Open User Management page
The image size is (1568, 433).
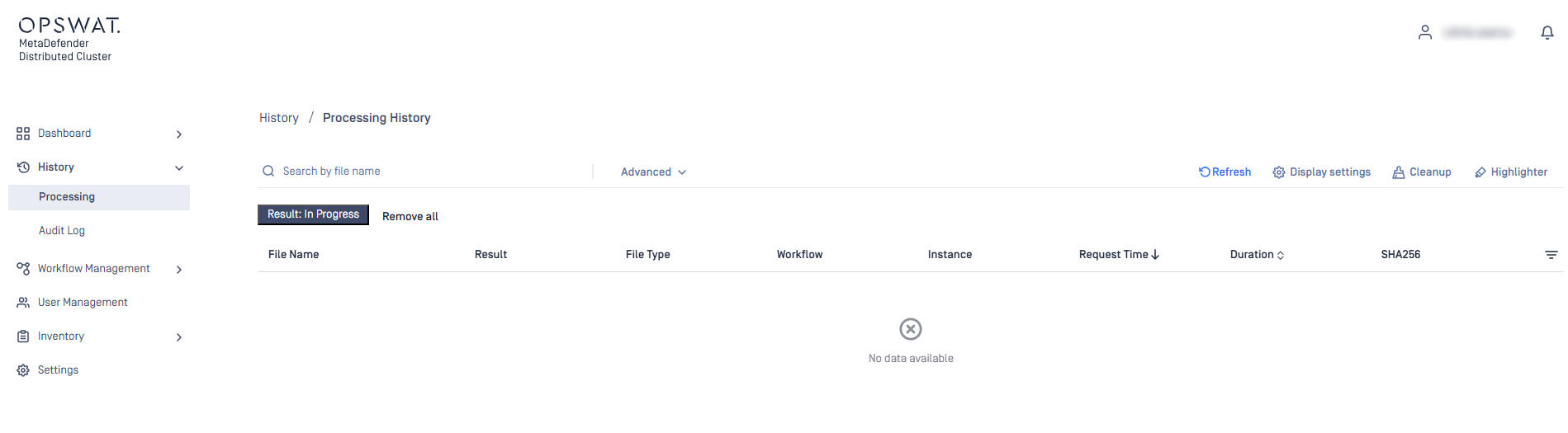click(83, 303)
